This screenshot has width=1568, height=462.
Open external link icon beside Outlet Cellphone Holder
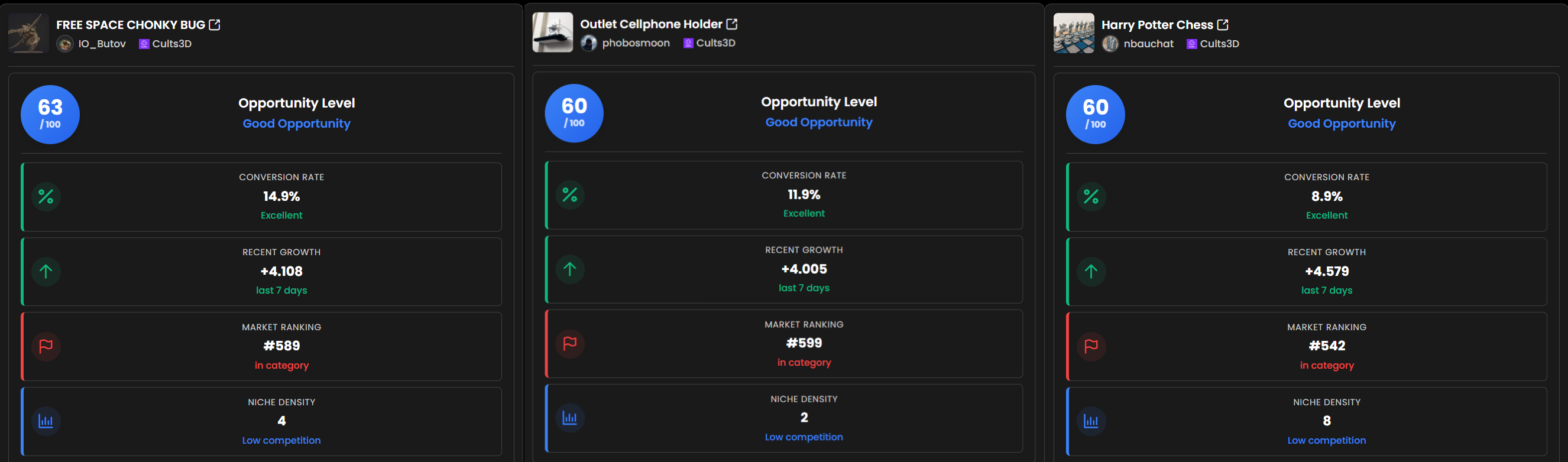tap(731, 24)
